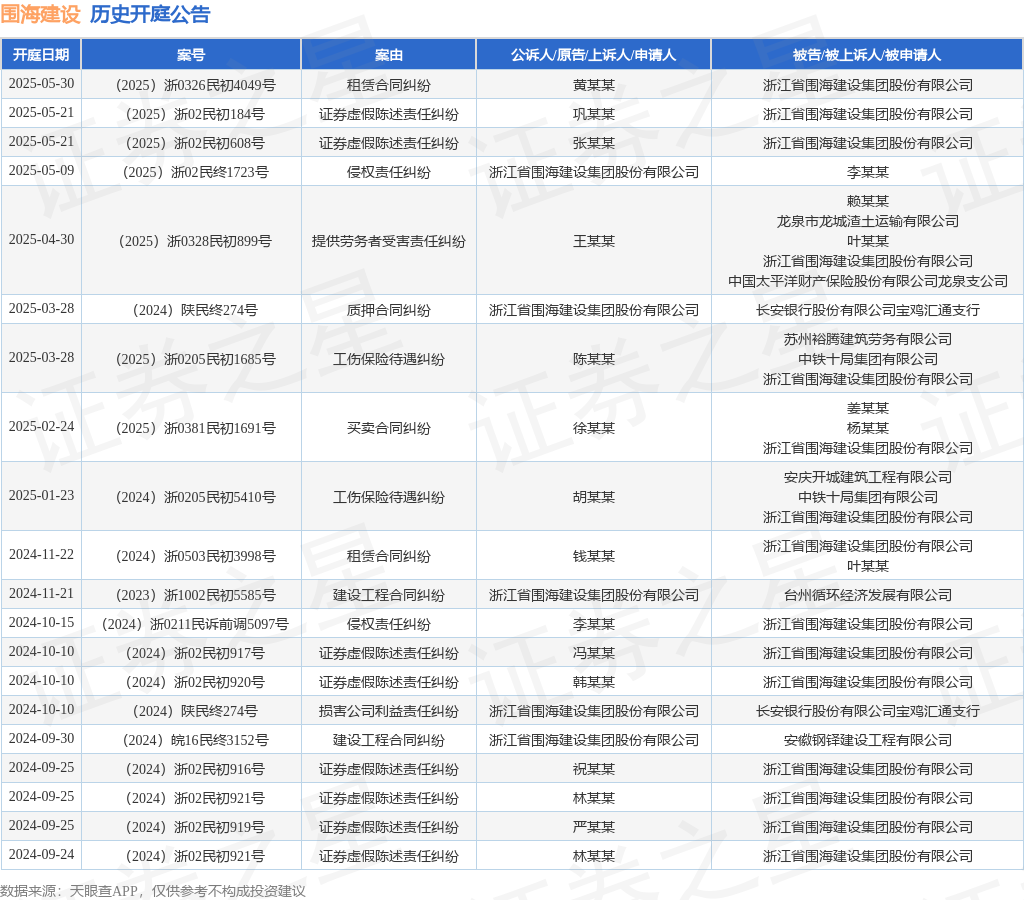This screenshot has width=1024, height=900.
Task: Click cause 质押合同纠纷
Action: coord(389,310)
